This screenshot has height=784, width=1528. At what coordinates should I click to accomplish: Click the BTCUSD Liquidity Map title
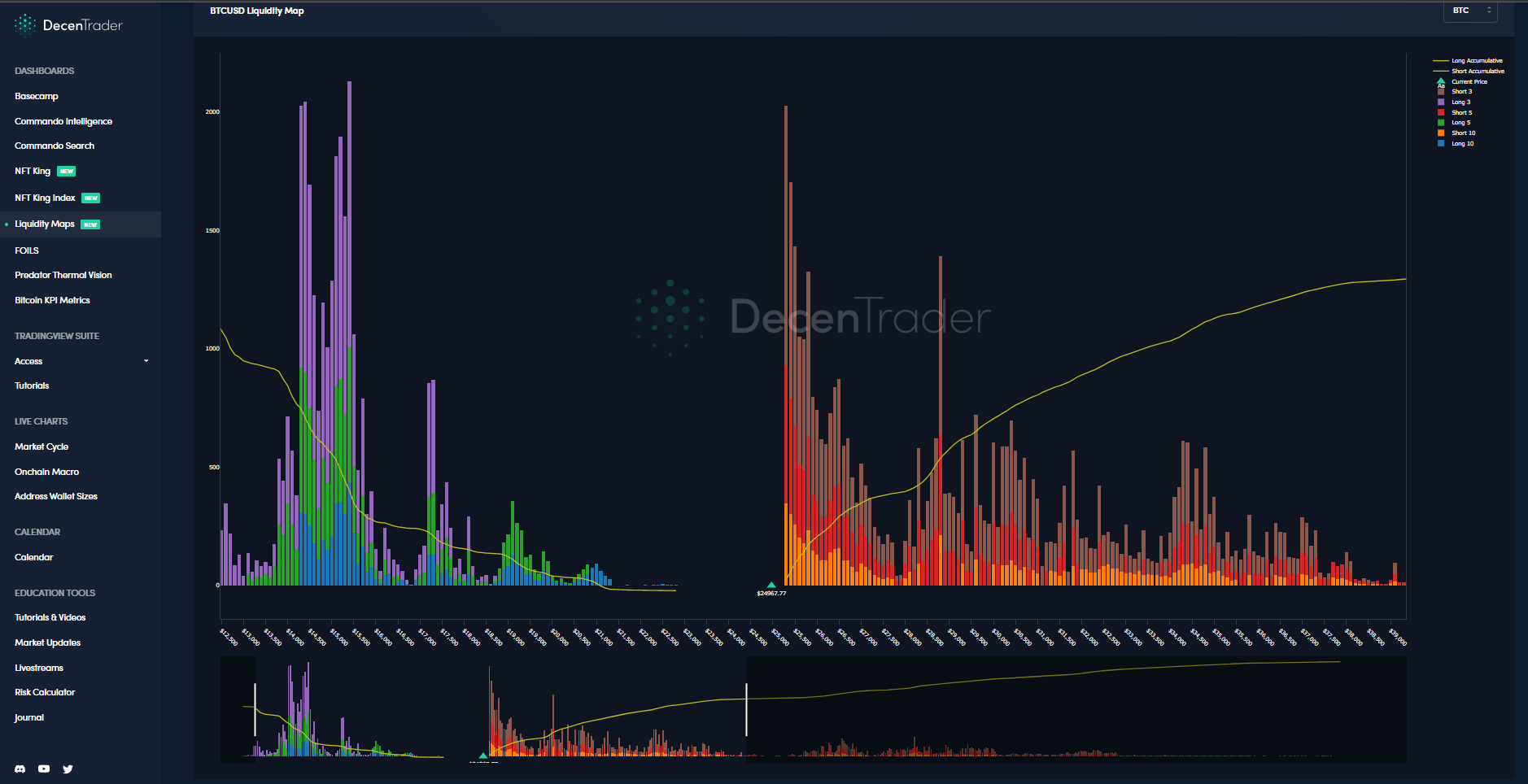(x=257, y=11)
